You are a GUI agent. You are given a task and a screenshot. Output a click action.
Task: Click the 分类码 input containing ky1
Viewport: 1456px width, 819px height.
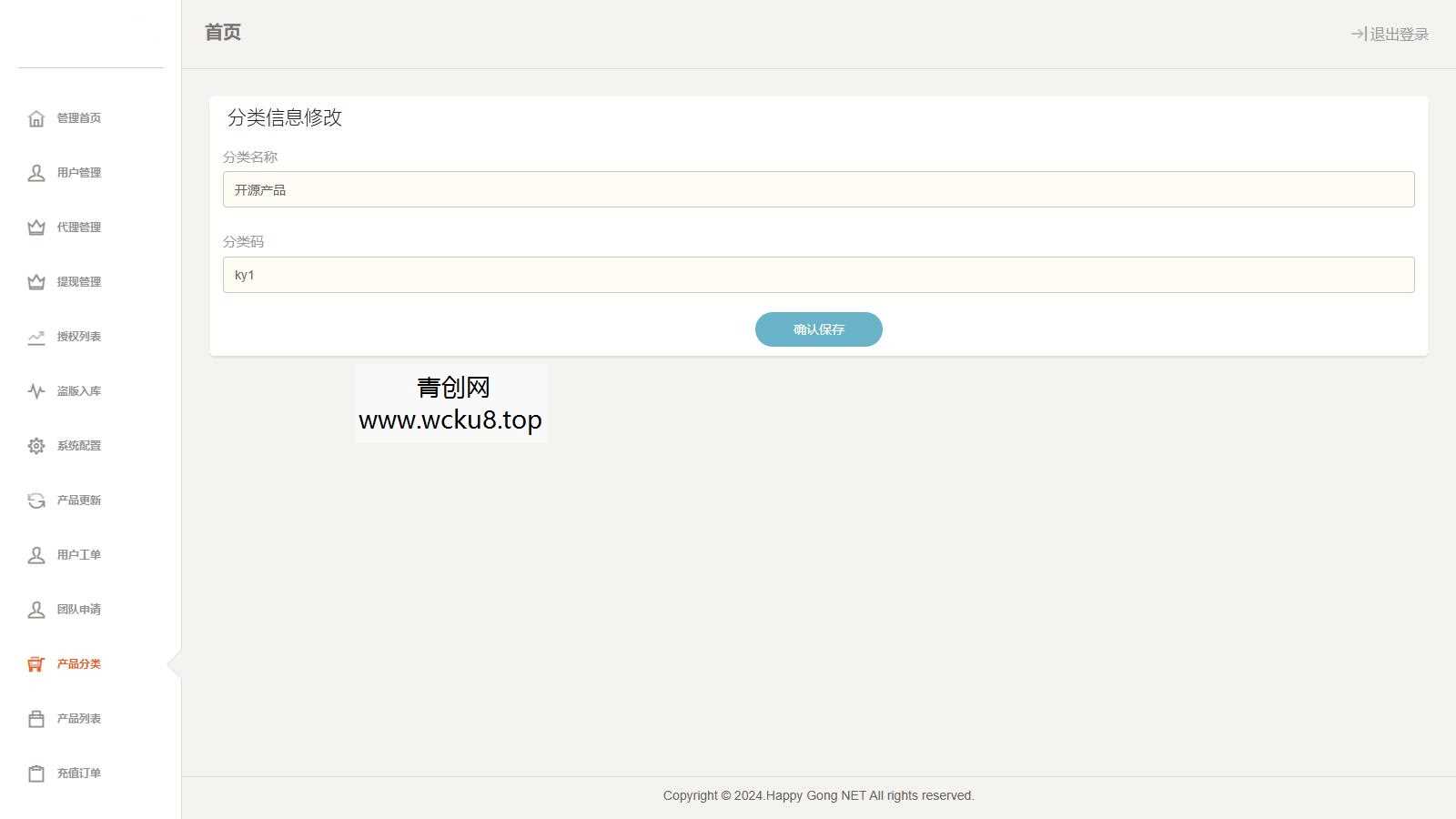coord(818,274)
